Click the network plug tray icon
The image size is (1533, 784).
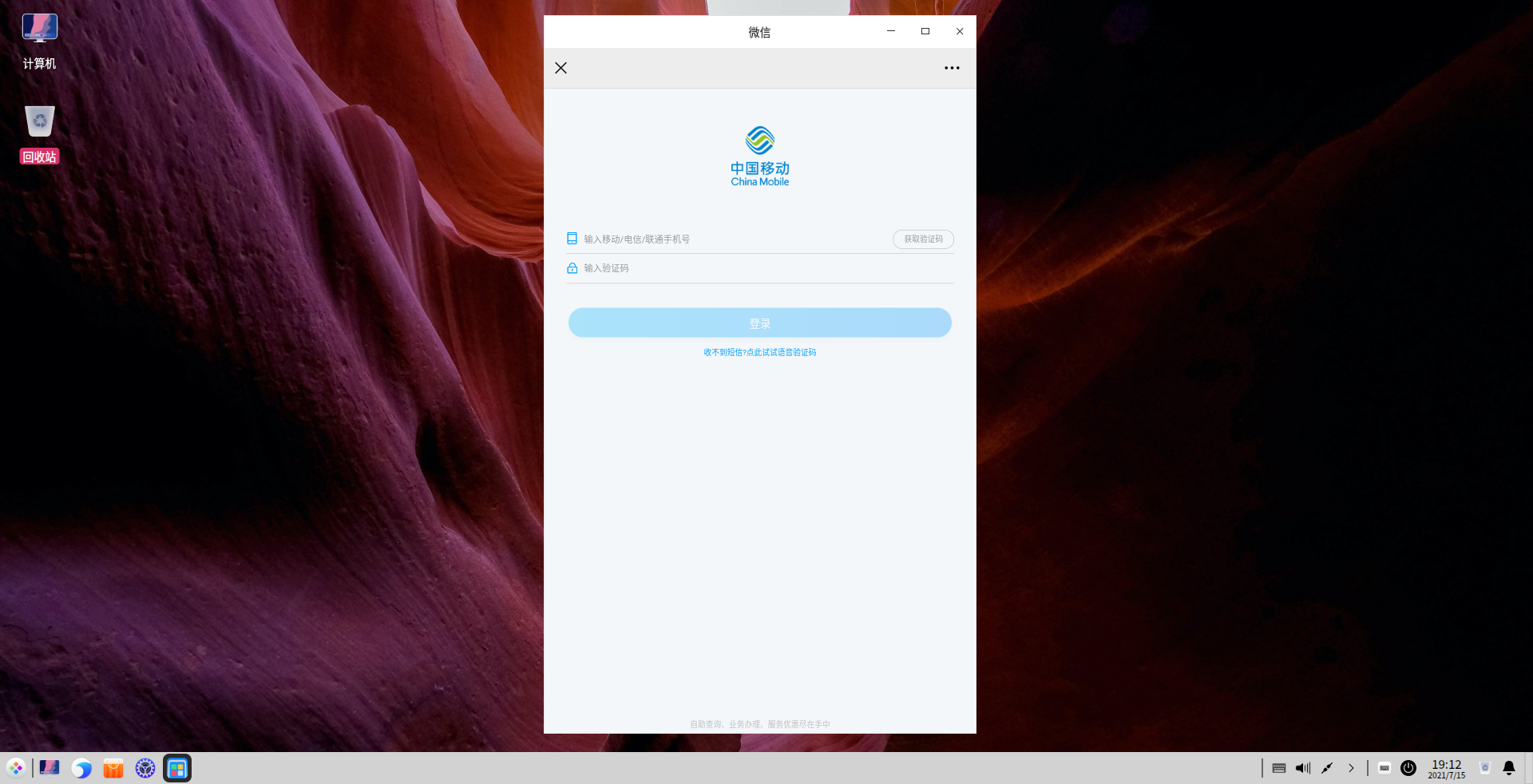click(1327, 768)
